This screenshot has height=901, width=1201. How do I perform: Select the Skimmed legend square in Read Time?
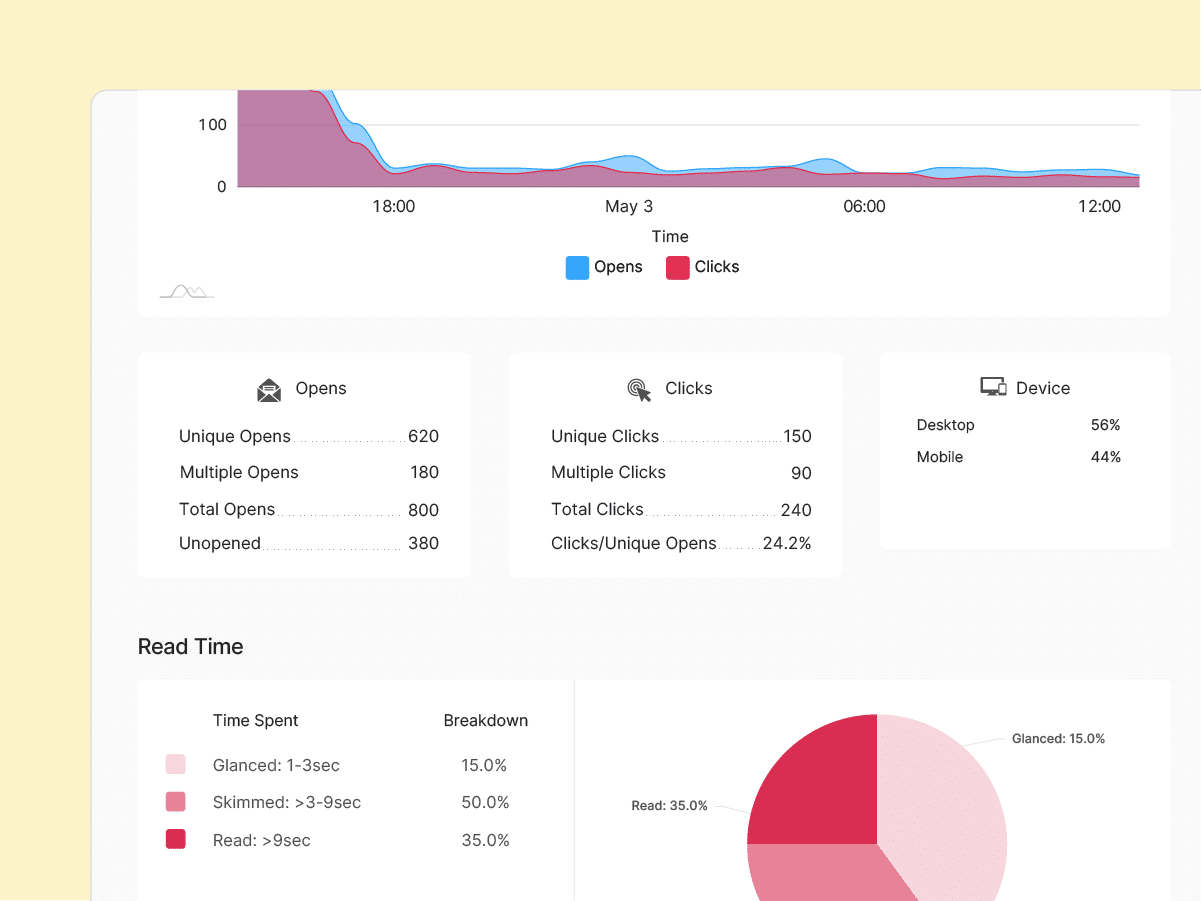pyautogui.click(x=176, y=801)
